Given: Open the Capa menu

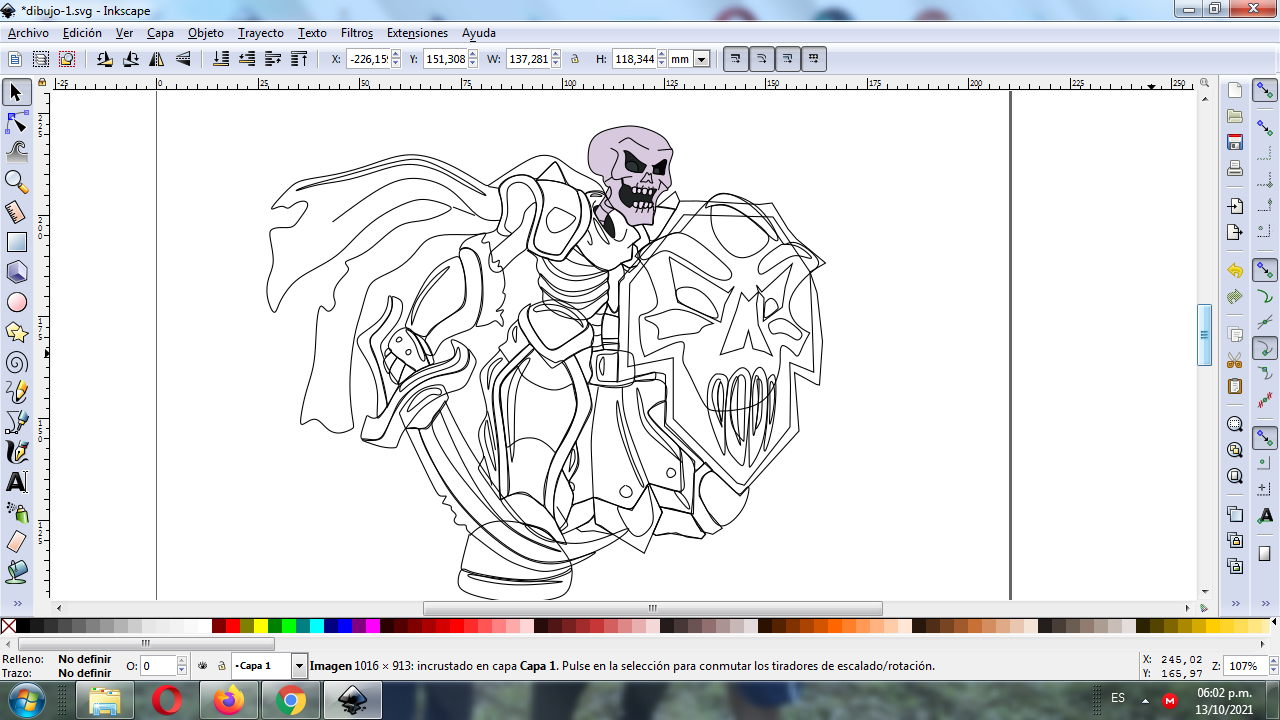Looking at the screenshot, I should click(160, 33).
